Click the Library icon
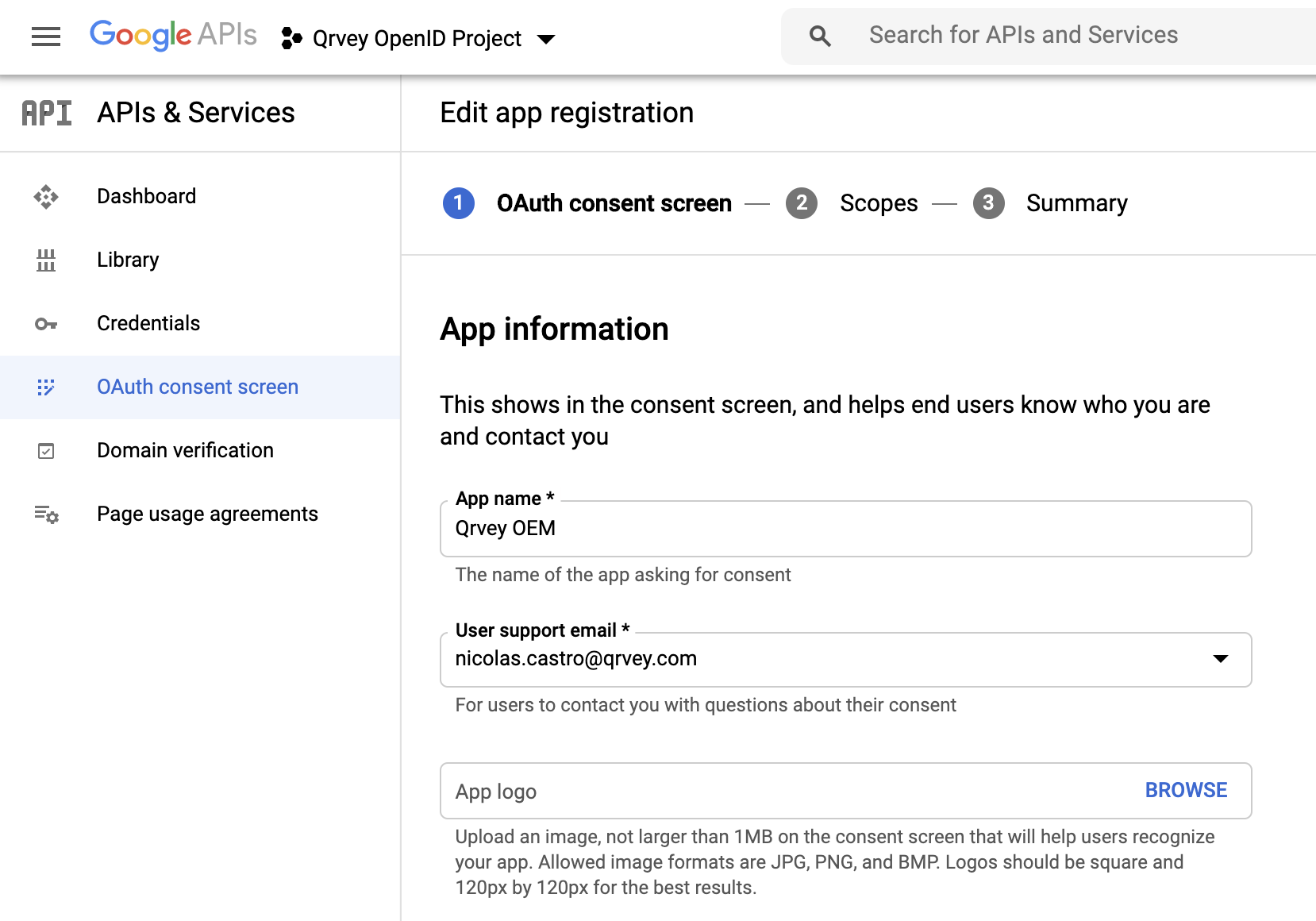The width and height of the screenshot is (1316, 921). click(46, 260)
